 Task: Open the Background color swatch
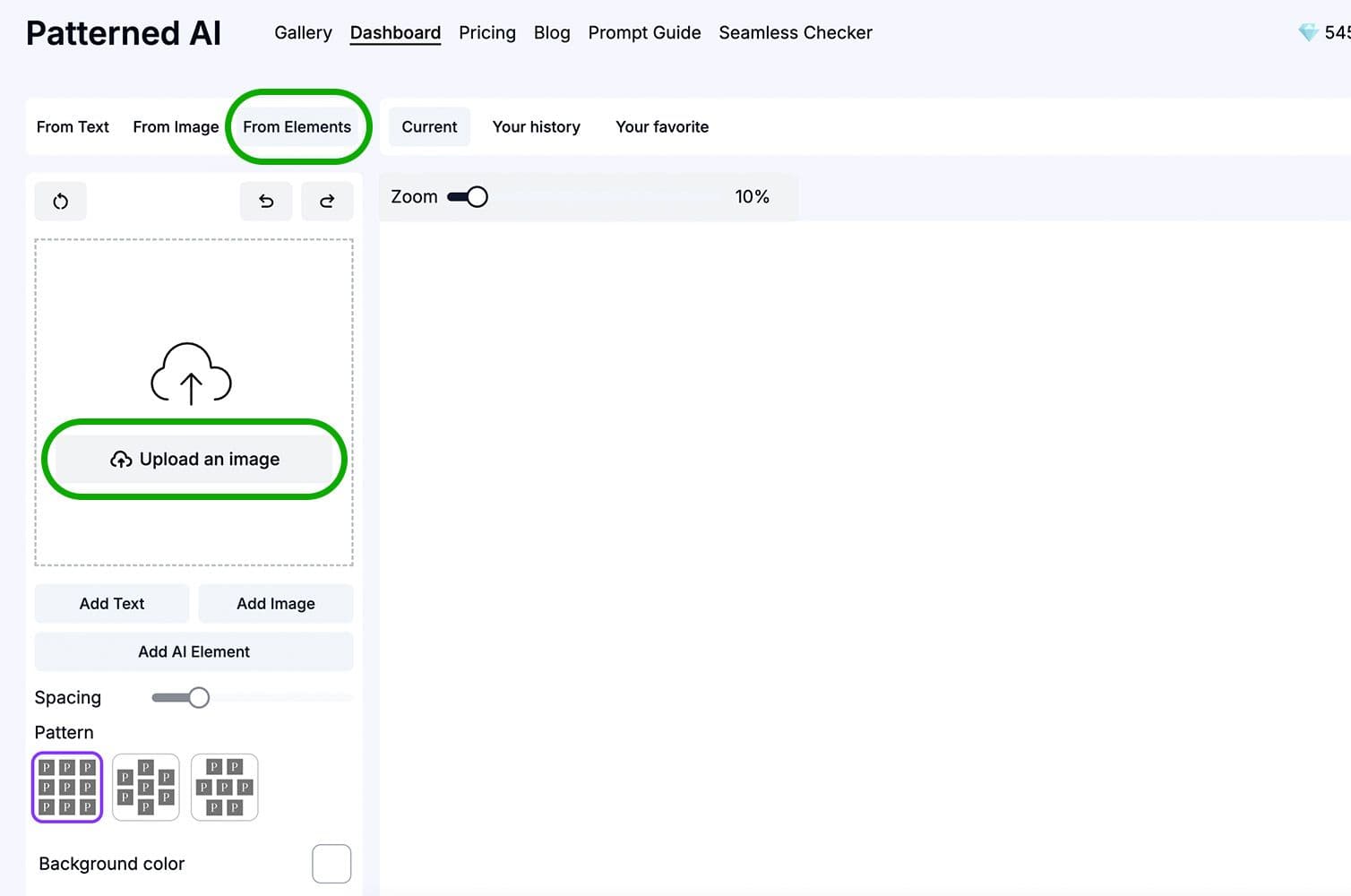coord(331,864)
